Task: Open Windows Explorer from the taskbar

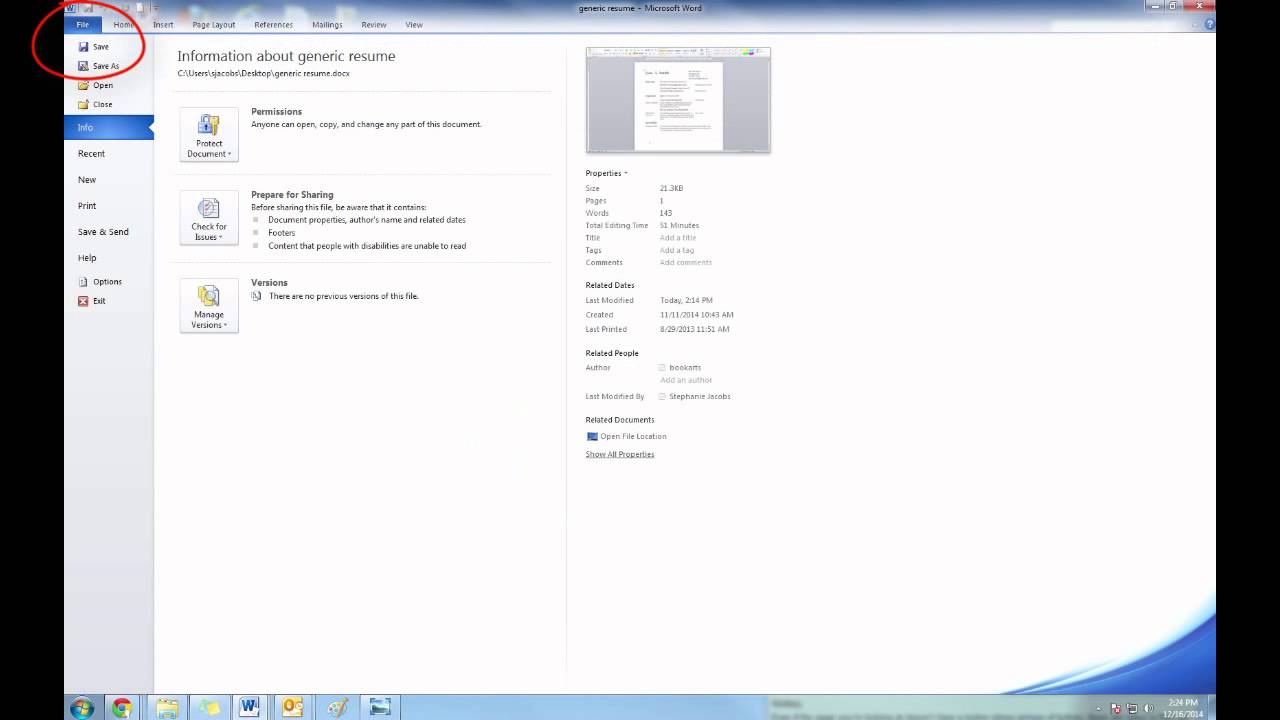Action: 166,708
